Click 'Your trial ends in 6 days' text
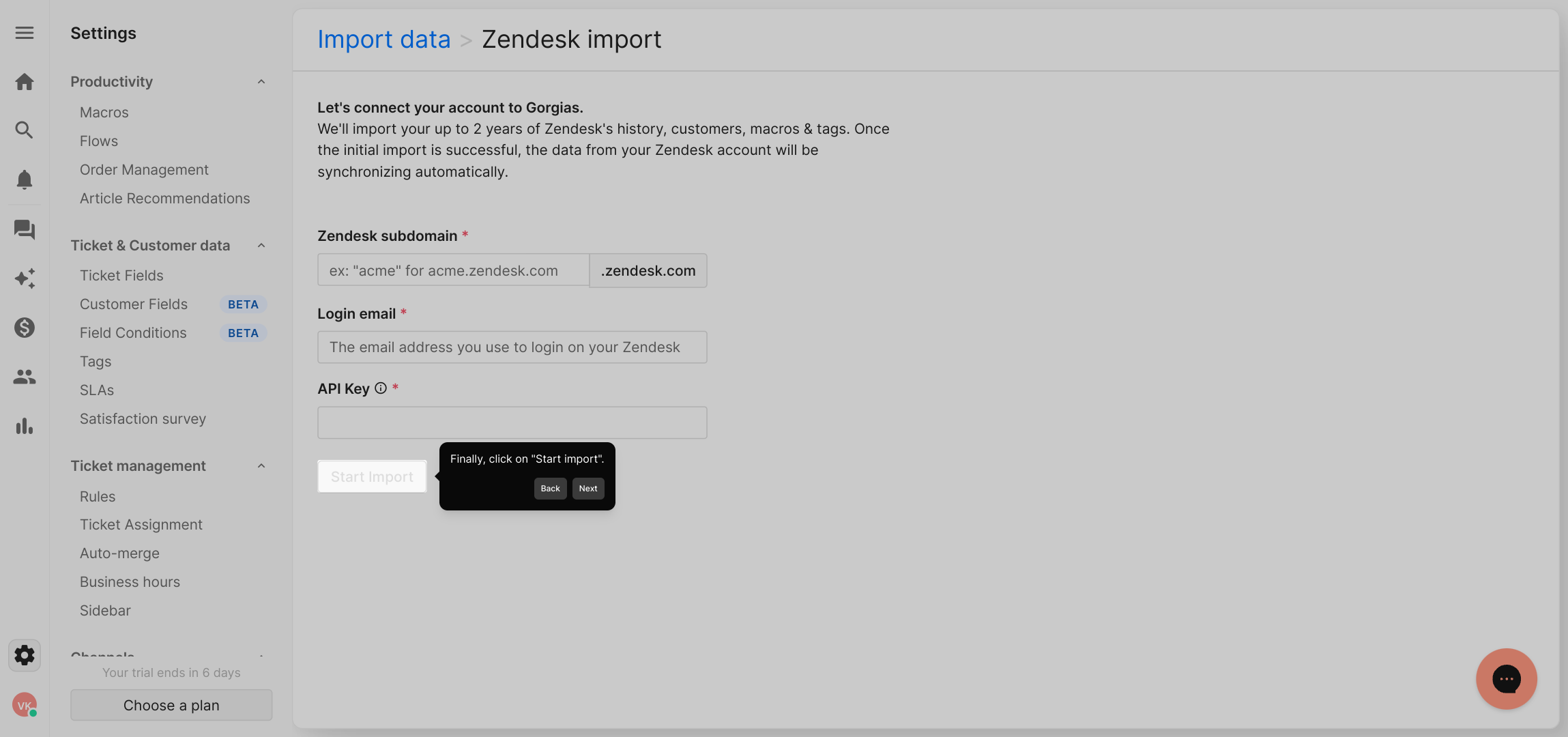Viewport: 1568px width, 737px height. click(171, 673)
